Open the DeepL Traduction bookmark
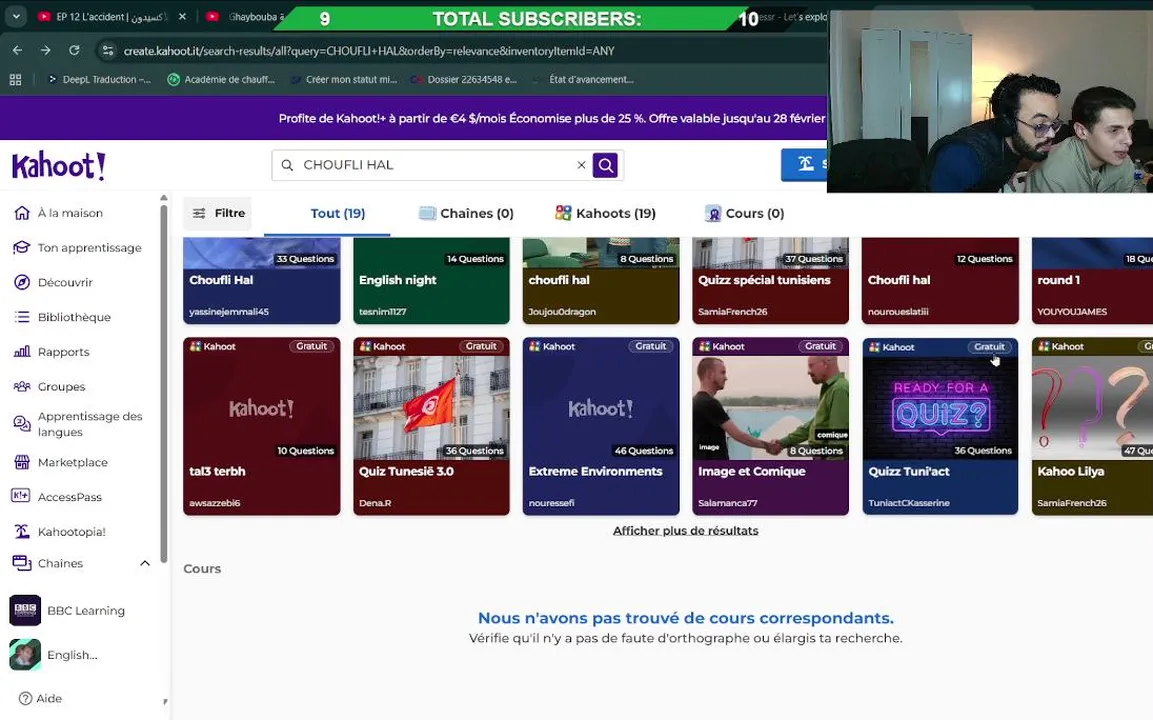The height and width of the screenshot is (720, 1153). [x=99, y=79]
